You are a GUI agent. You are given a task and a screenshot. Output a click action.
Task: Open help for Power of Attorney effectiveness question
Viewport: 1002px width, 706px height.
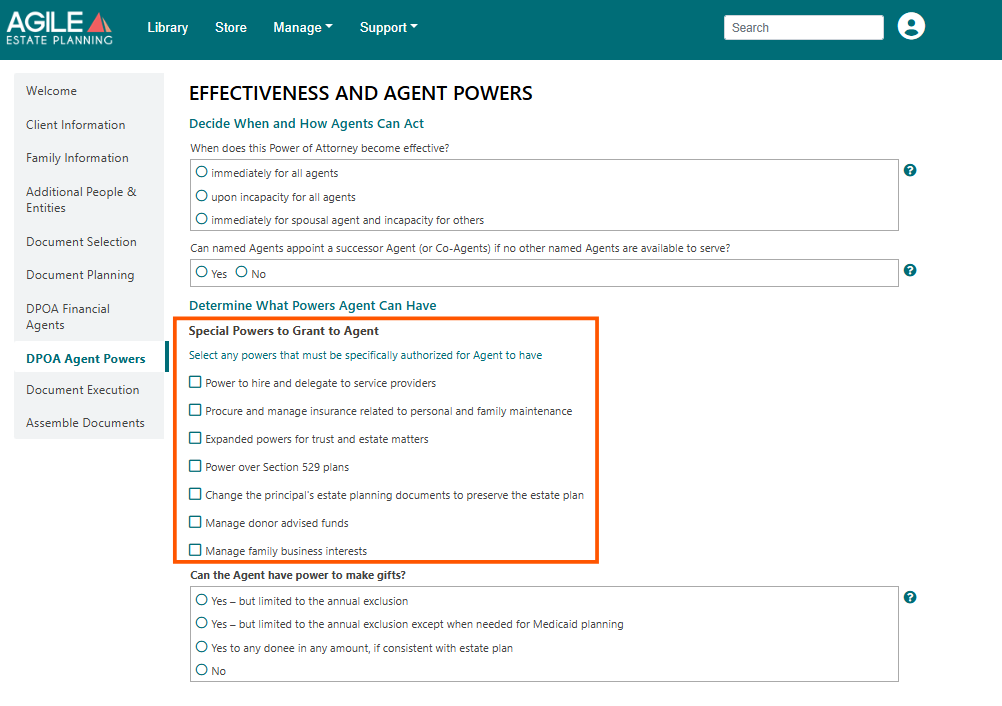click(910, 171)
